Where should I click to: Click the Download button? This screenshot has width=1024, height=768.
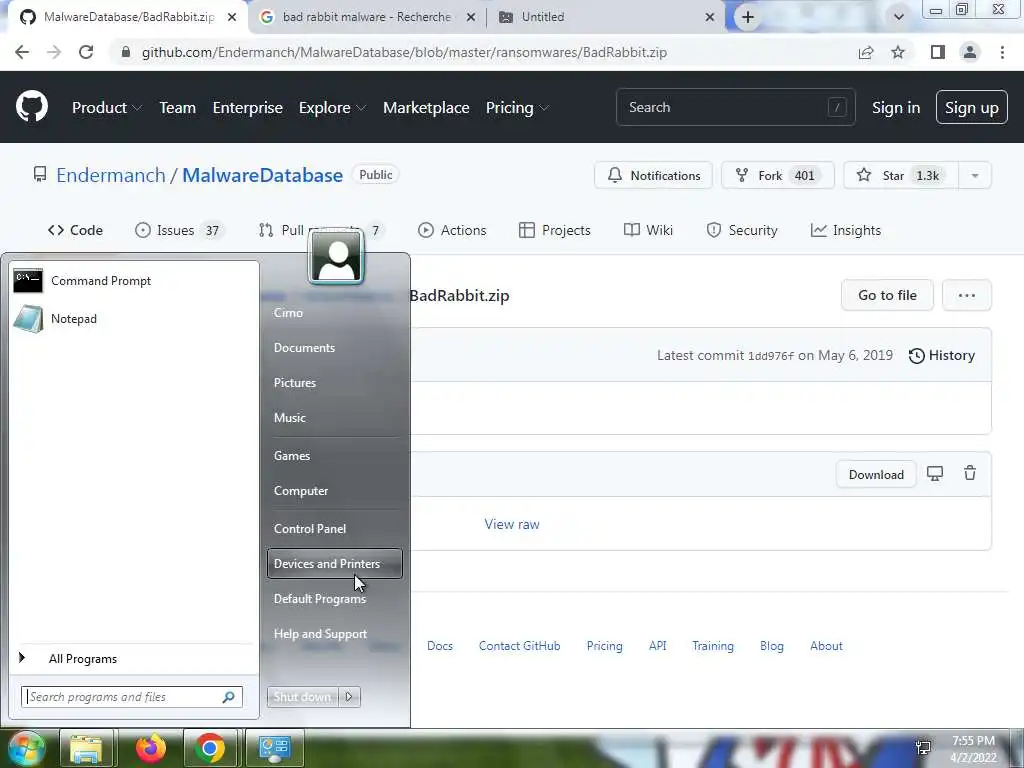[876, 474]
